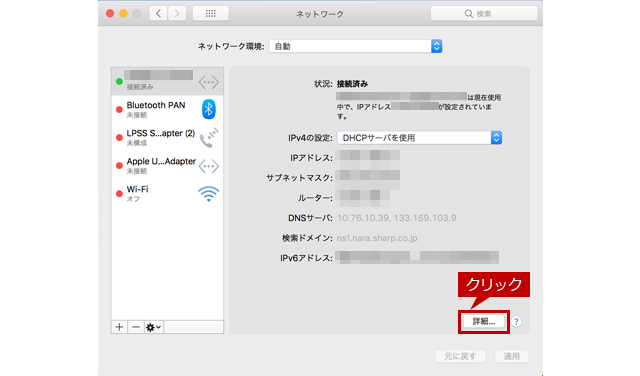
Task: Click the back navigation arrow
Action: 158,14
